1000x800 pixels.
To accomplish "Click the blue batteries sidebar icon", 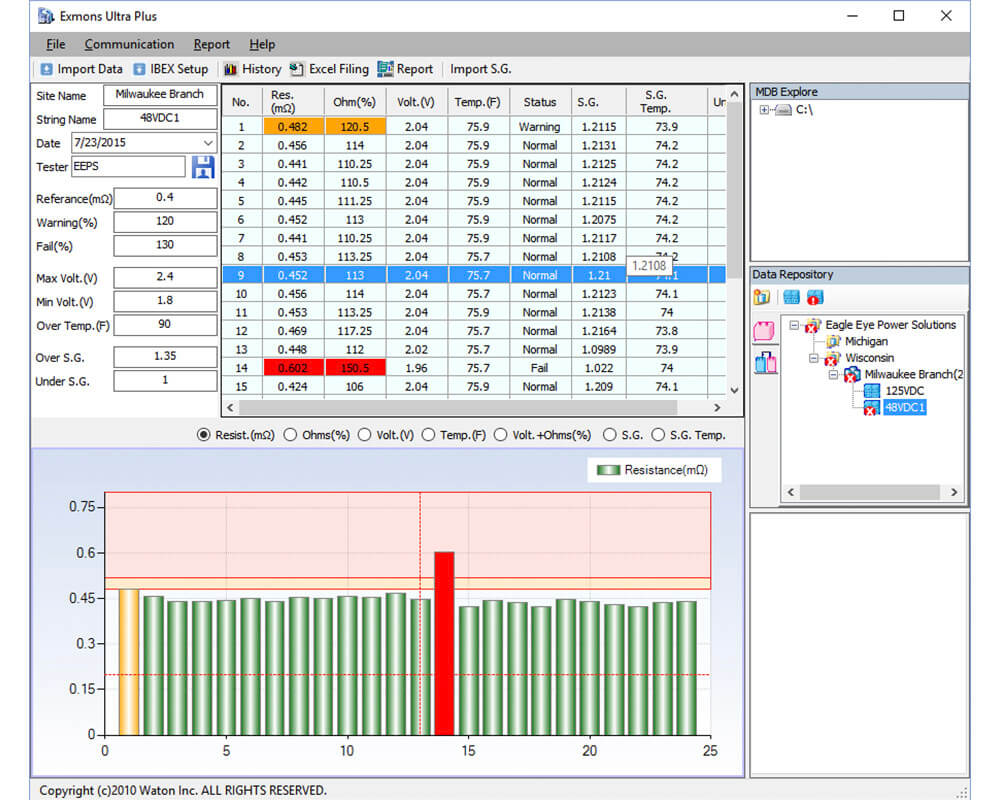I will click(765, 362).
